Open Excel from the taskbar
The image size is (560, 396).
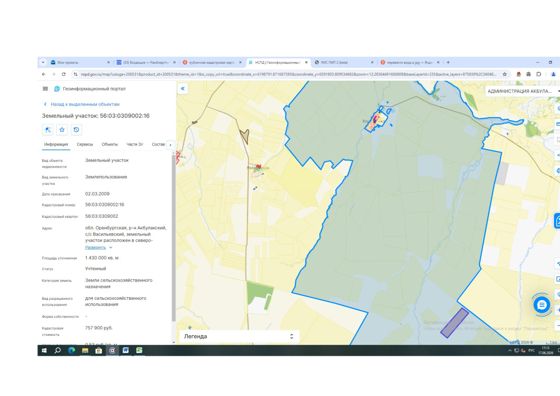[x=139, y=351]
